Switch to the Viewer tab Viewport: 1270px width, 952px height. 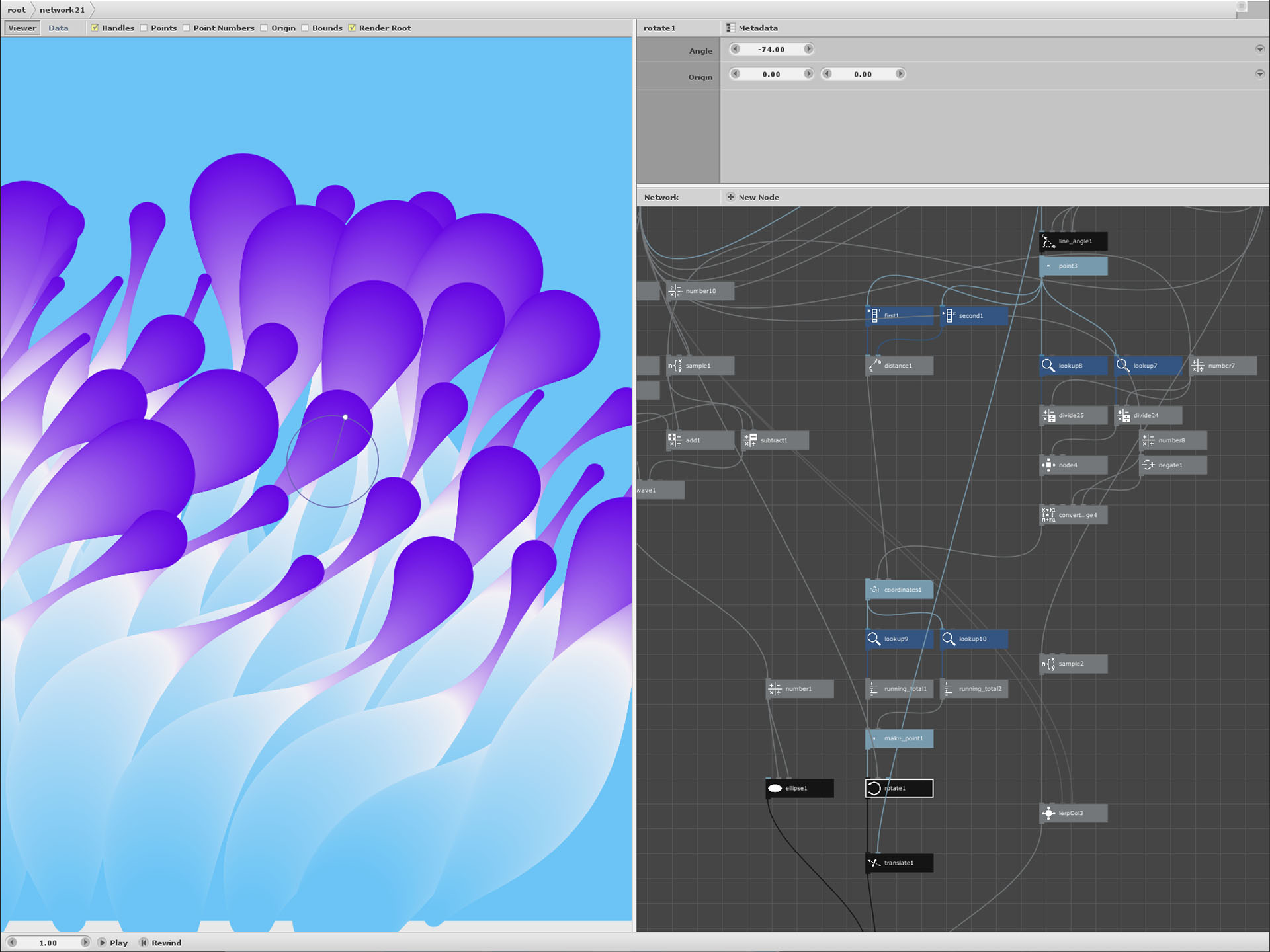pos(22,28)
